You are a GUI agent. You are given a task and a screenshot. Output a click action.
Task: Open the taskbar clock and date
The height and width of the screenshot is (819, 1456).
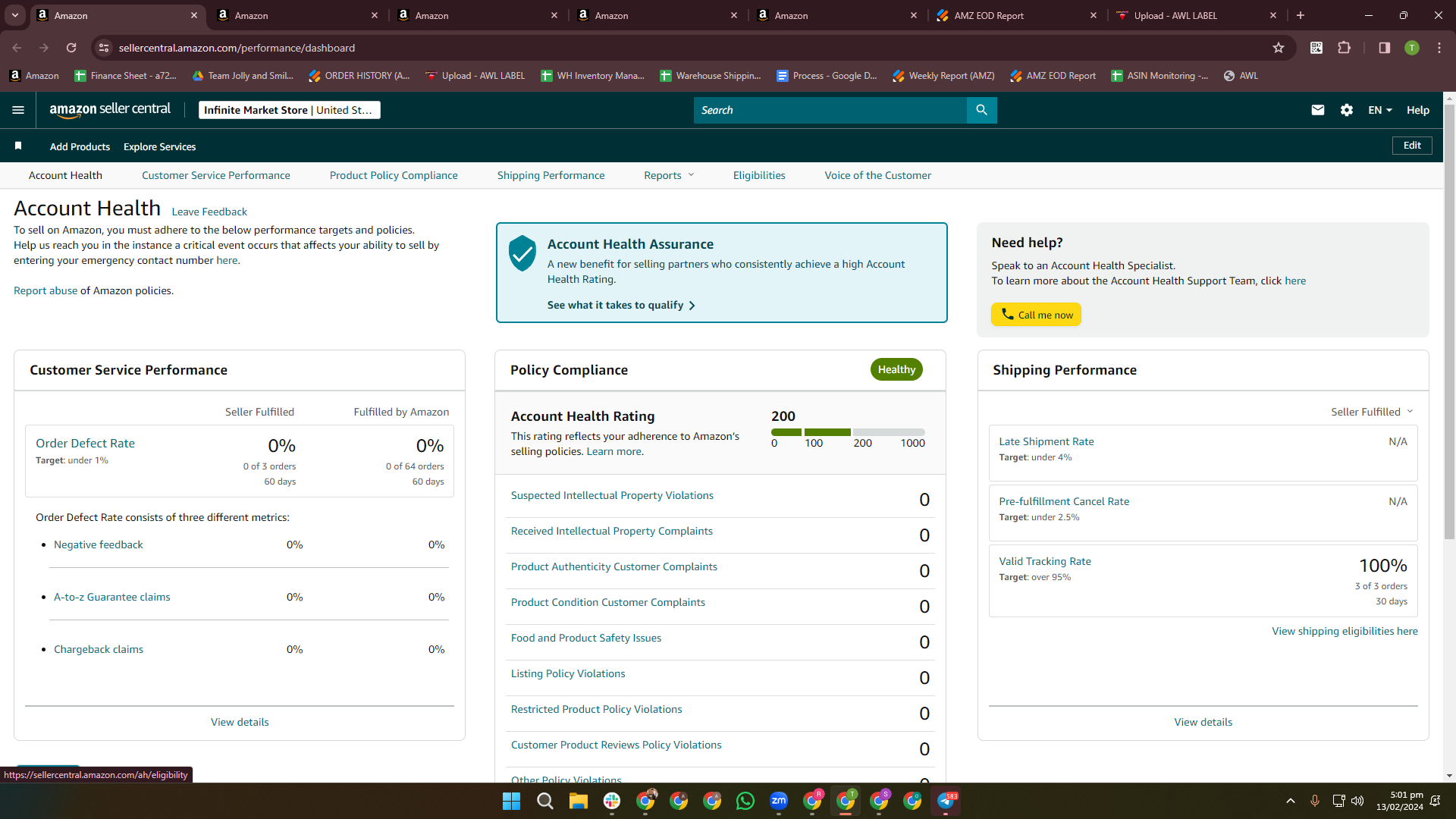[1400, 801]
